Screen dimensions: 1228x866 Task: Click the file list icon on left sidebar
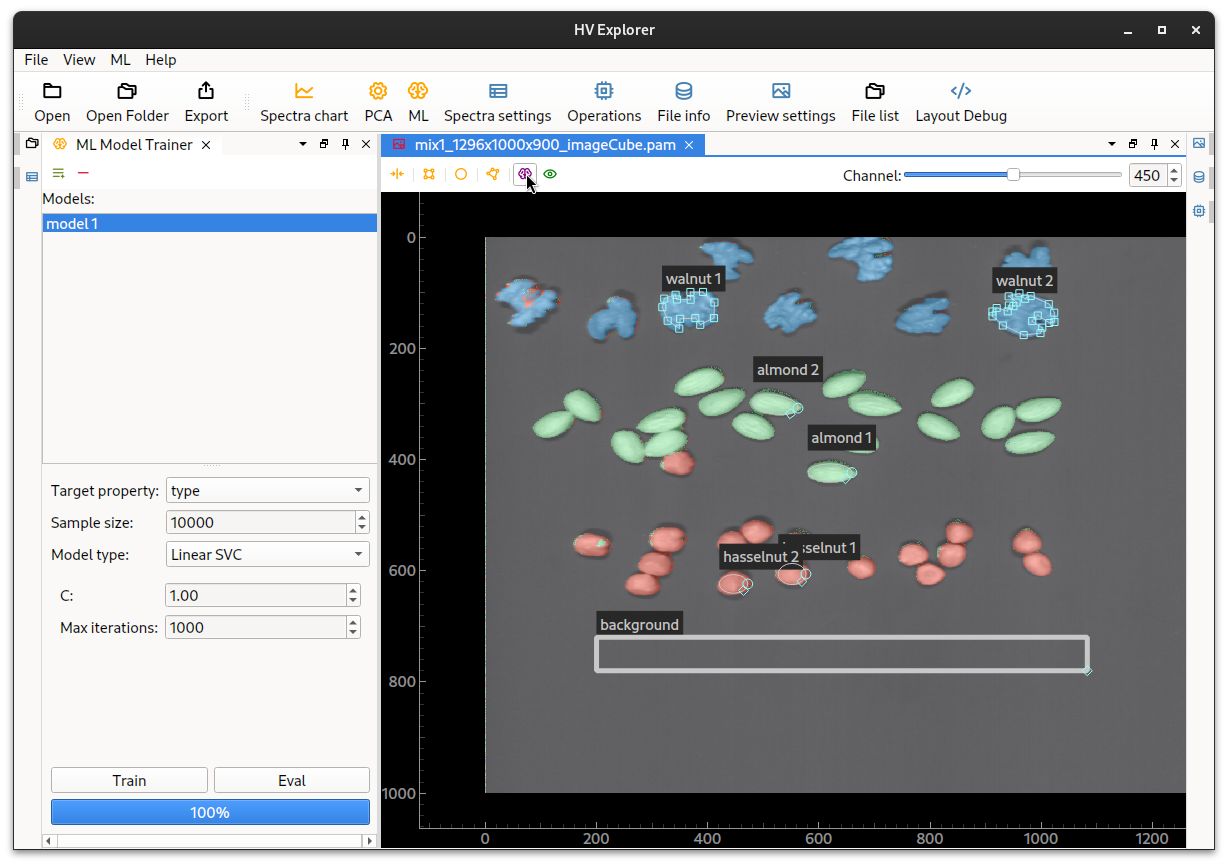tap(32, 144)
